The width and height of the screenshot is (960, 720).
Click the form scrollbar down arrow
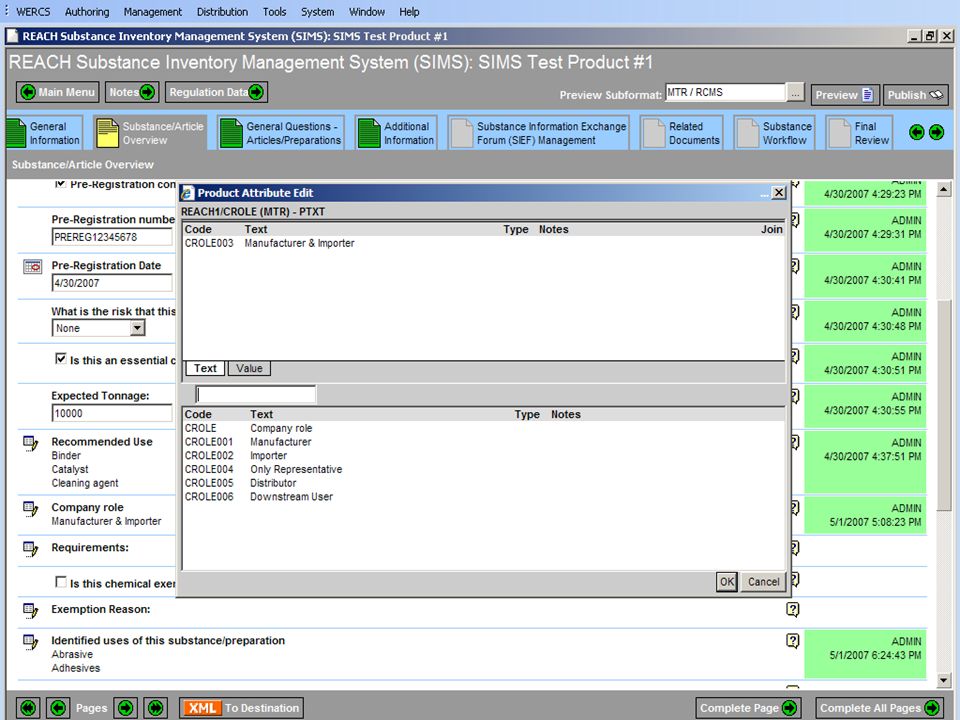943,680
